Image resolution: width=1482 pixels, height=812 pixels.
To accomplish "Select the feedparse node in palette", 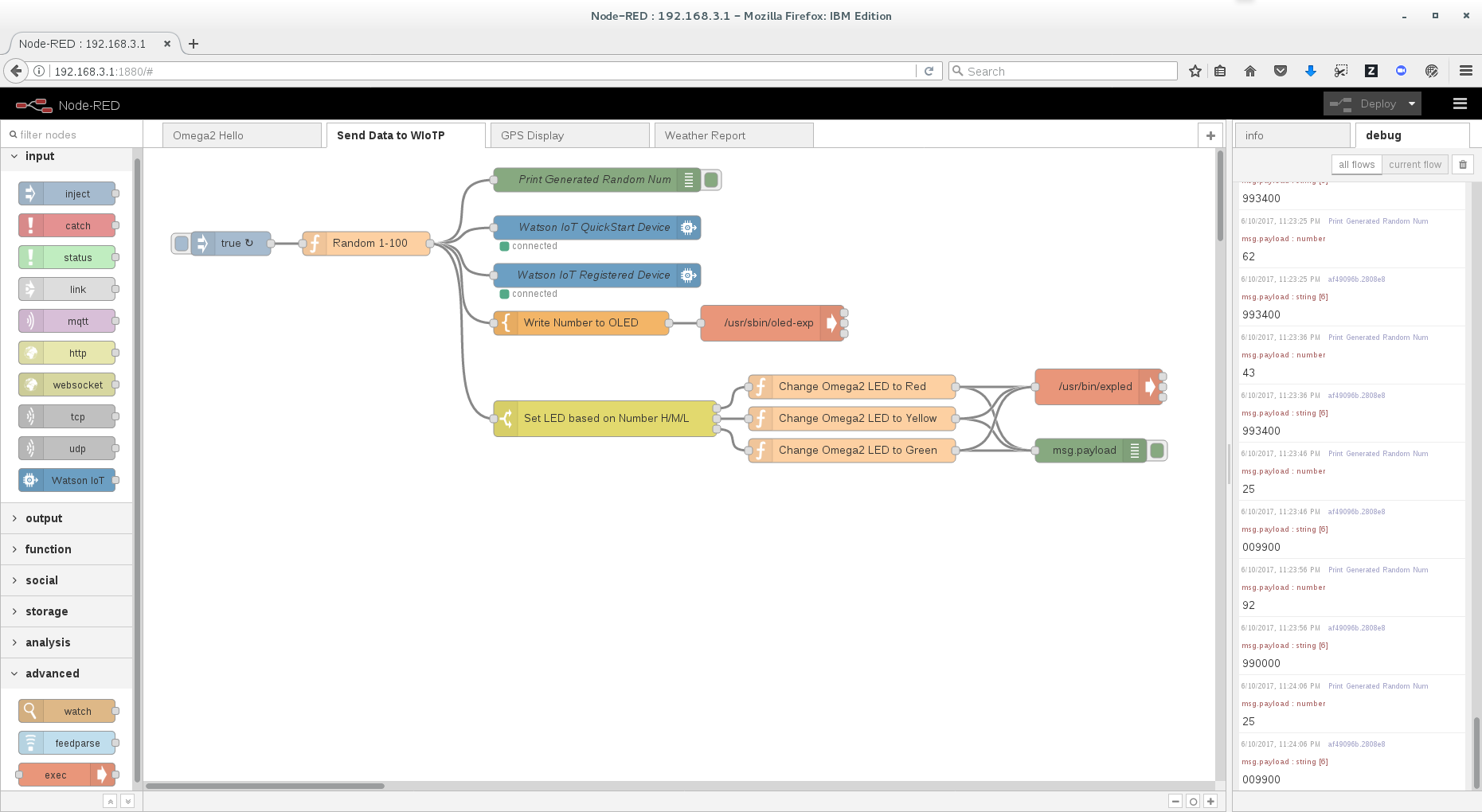I will click(67, 743).
